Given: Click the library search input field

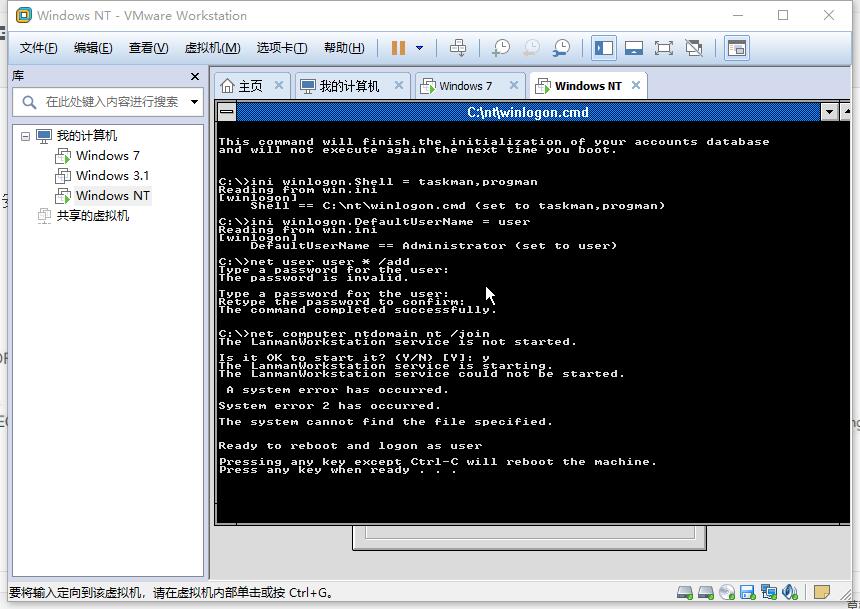Looking at the screenshot, I should 112,102.
